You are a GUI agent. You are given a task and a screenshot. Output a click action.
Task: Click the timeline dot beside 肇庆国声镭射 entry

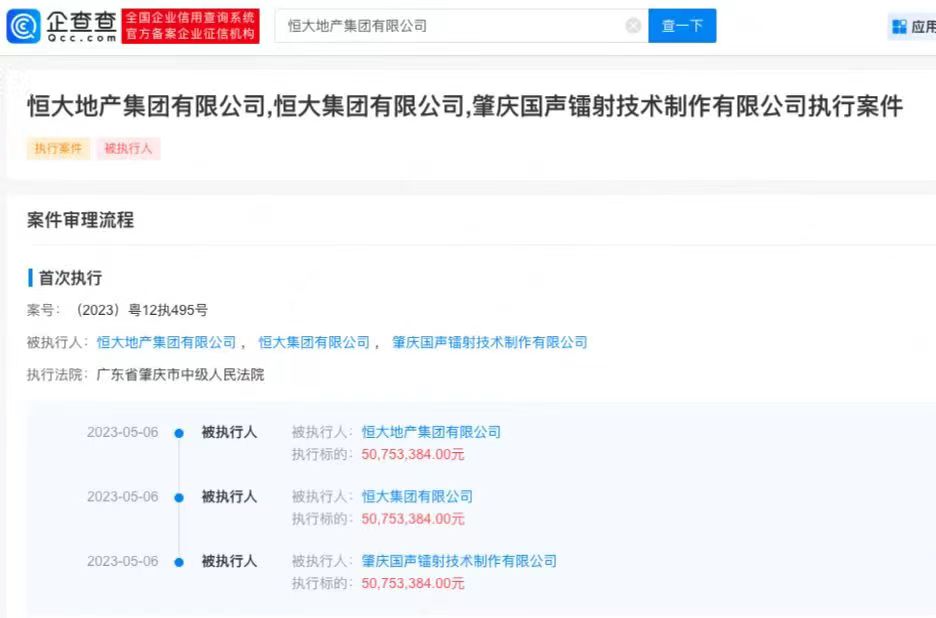(x=178, y=562)
